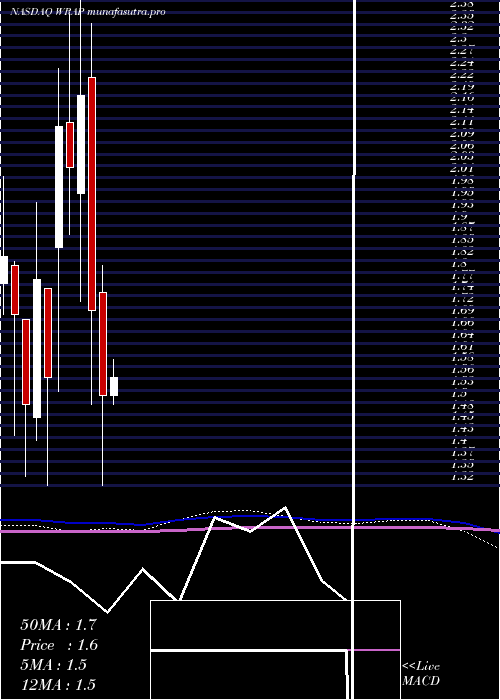Click the 2.24 price axis label
The width and height of the screenshot is (500, 700).
[462, 63]
